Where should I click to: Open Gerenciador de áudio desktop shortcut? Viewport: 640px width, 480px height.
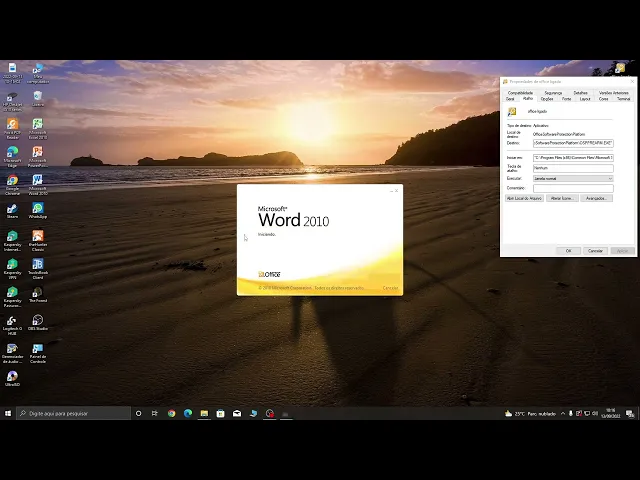tap(12, 353)
